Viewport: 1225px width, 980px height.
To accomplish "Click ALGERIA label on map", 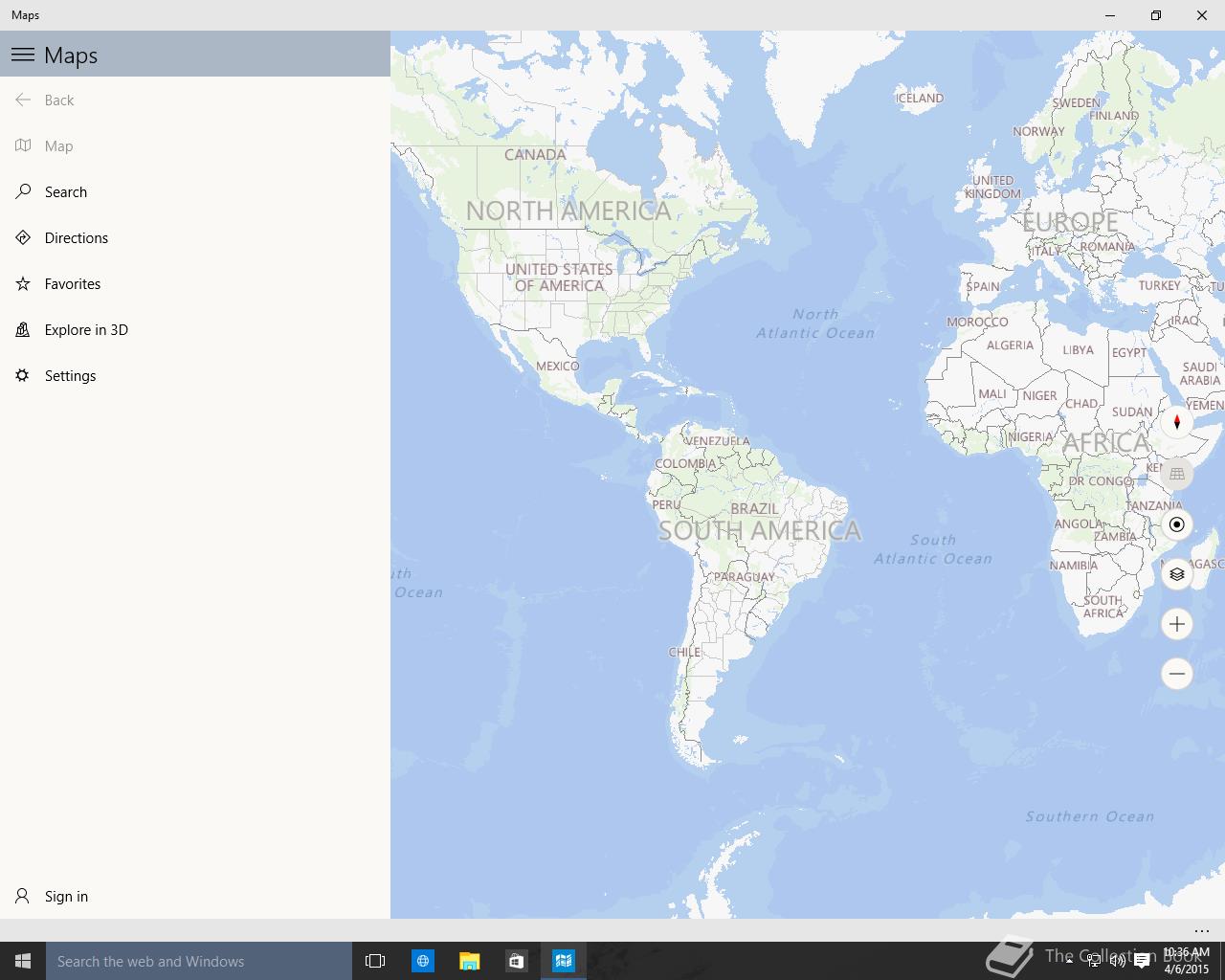I will point(1010,345).
